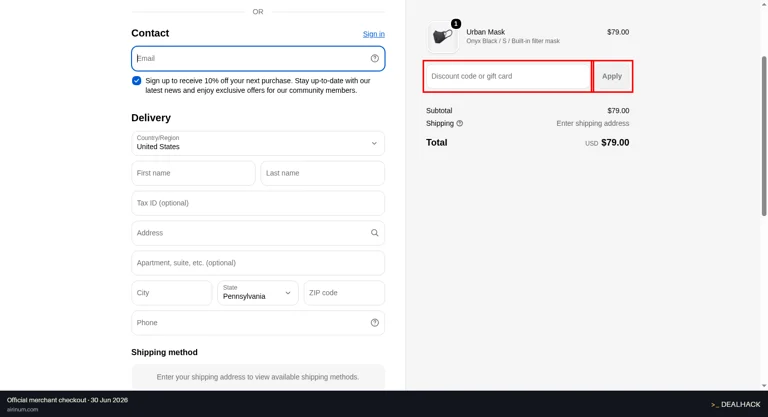This screenshot has height=417, width=768.
Task: Focus the Email input field
Action: (258, 58)
